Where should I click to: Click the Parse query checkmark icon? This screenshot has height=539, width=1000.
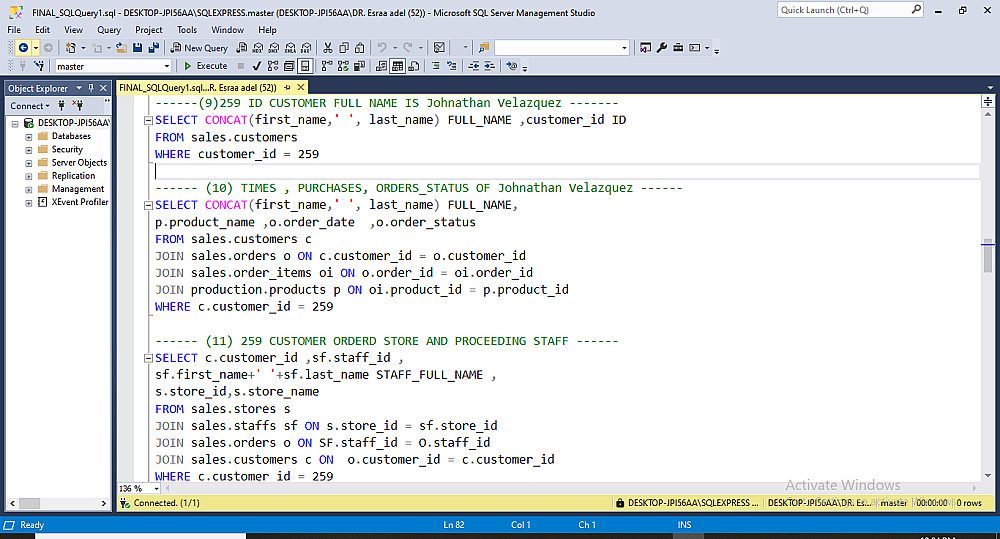pos(259,66)
